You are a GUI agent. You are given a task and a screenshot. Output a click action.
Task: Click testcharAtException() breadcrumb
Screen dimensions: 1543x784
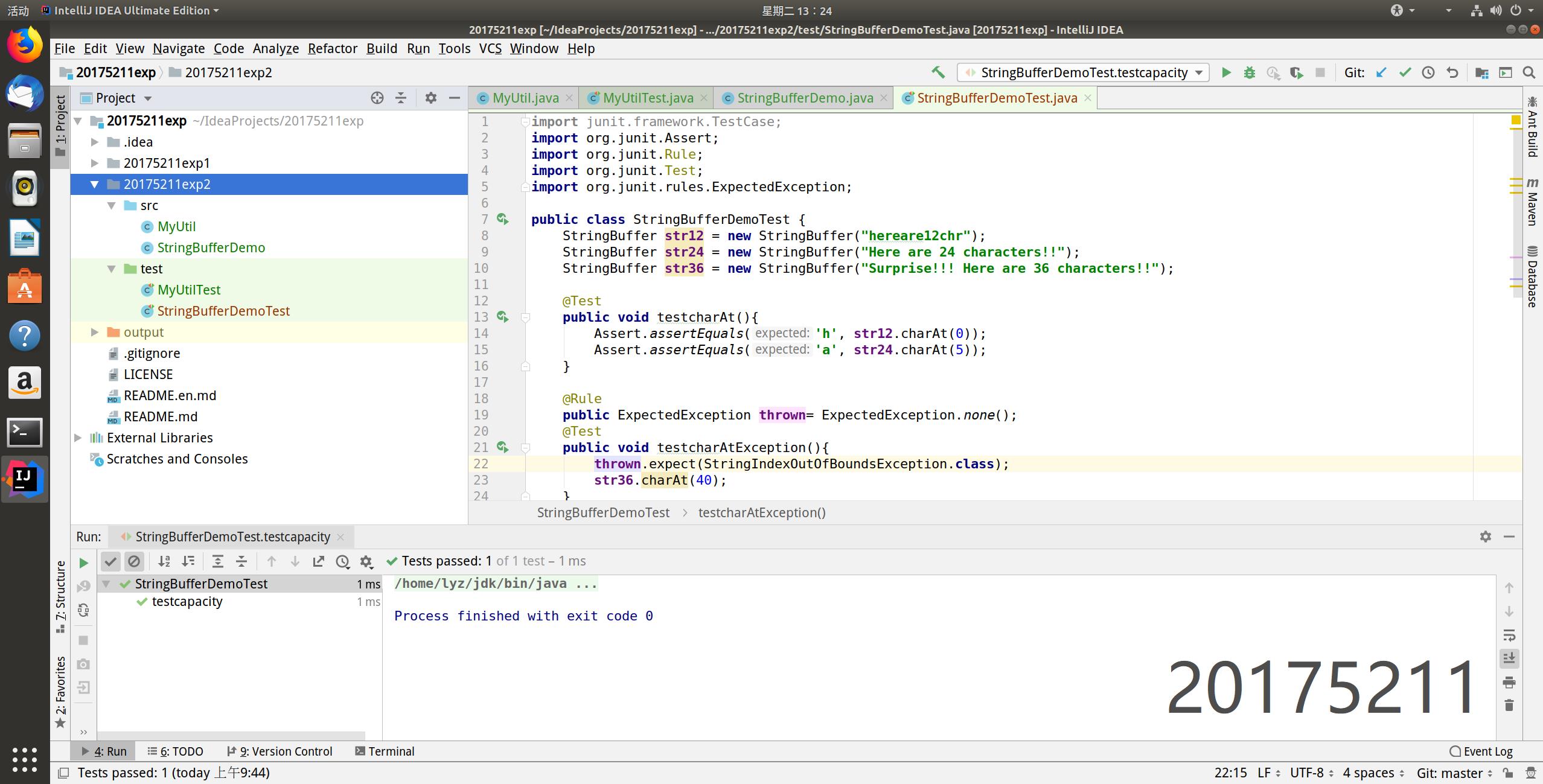pos(762,512)
